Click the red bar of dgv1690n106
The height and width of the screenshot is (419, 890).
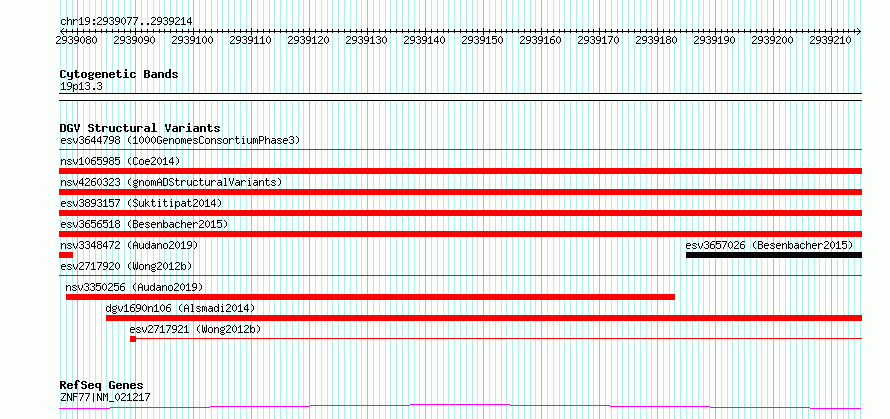coord(484,318)
